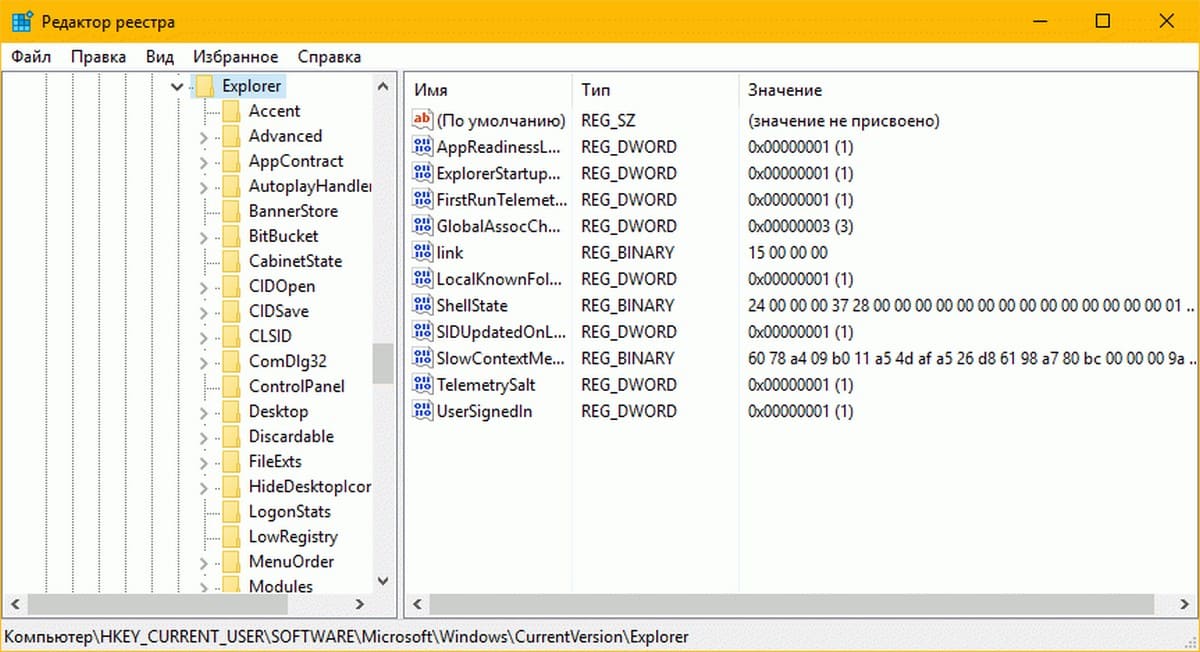Open the Файл menu

[31, 57]
